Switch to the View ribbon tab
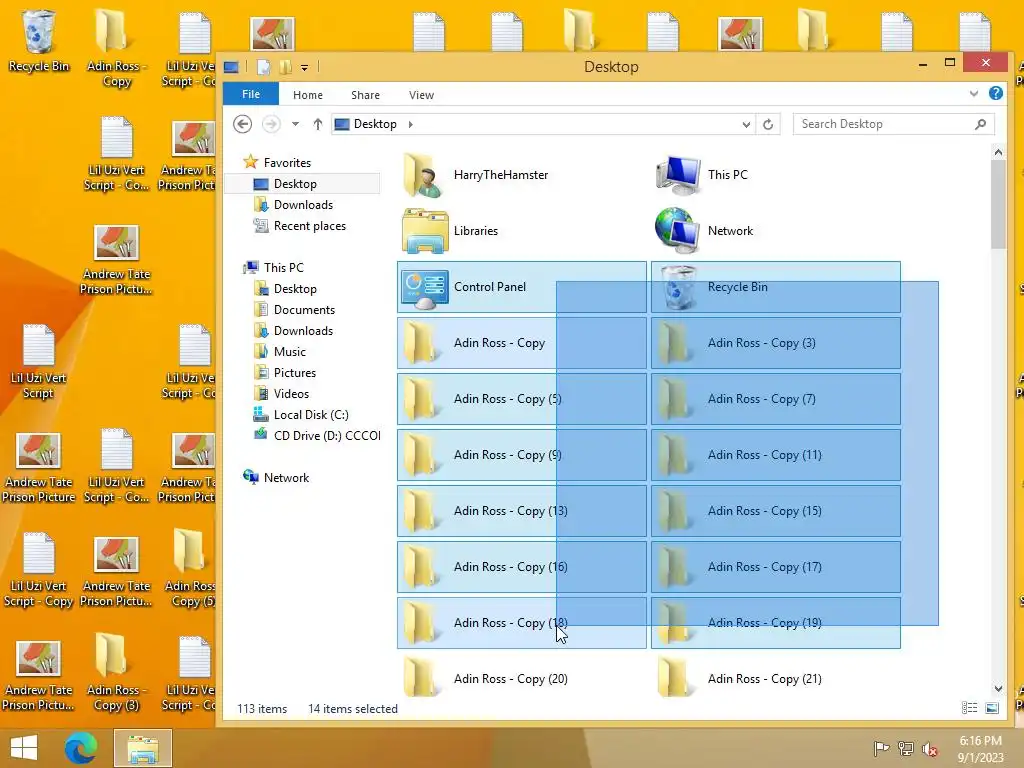The width and height of the screenshot is (1024, 768). (421, 95)
